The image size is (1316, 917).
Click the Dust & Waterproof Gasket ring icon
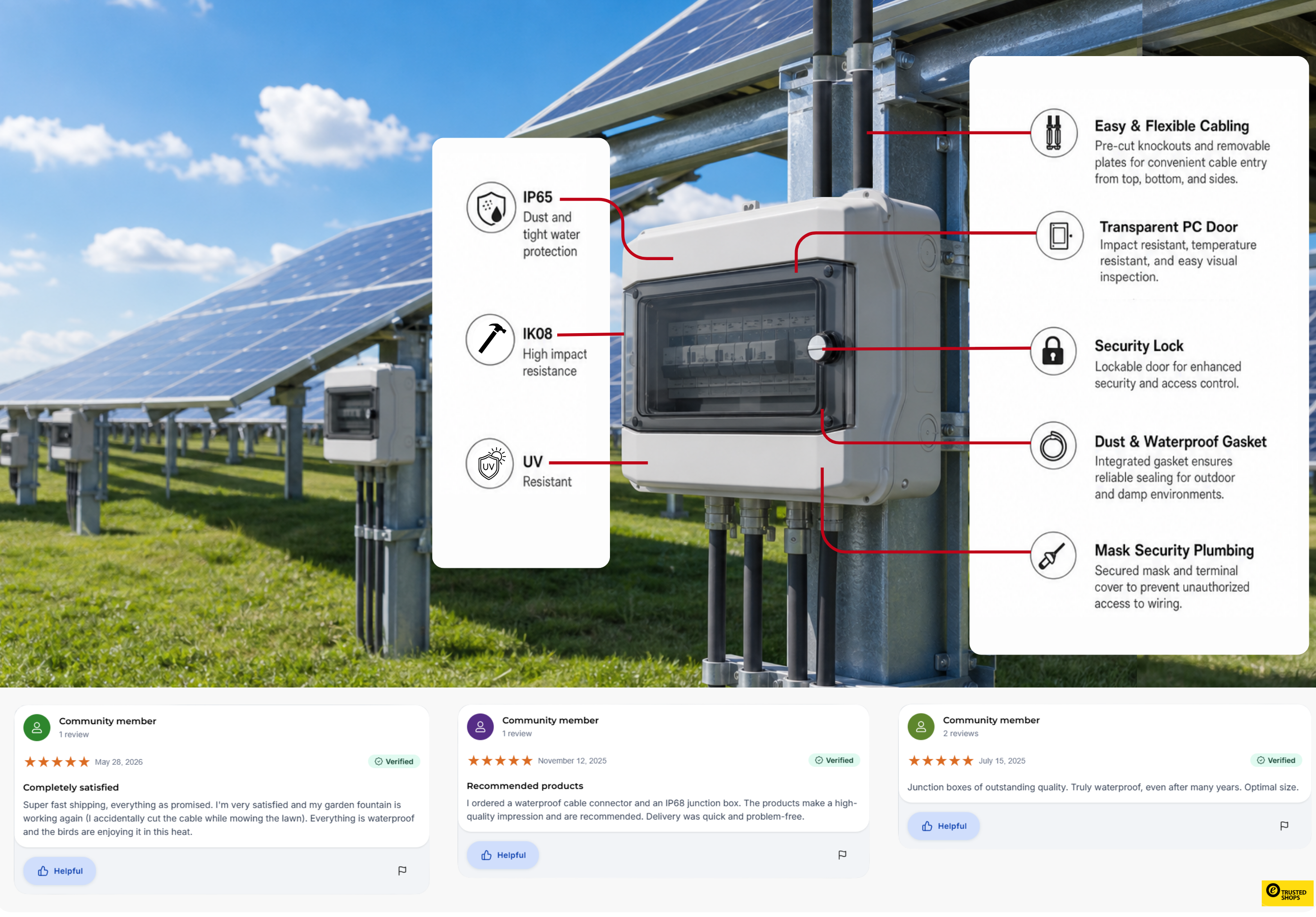click(1054, 446)
